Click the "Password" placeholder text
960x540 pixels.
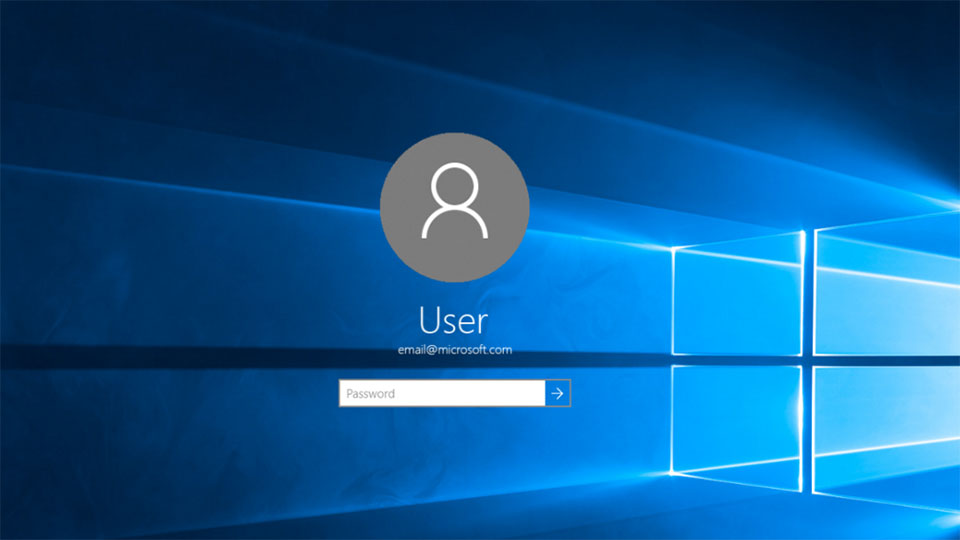[x=370, y=394]
